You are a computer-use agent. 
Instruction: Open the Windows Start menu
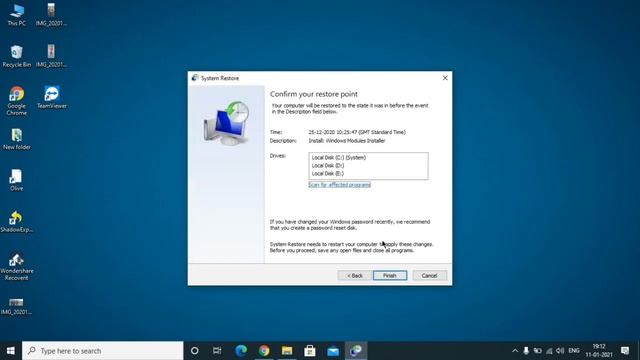tap(11, 351)
